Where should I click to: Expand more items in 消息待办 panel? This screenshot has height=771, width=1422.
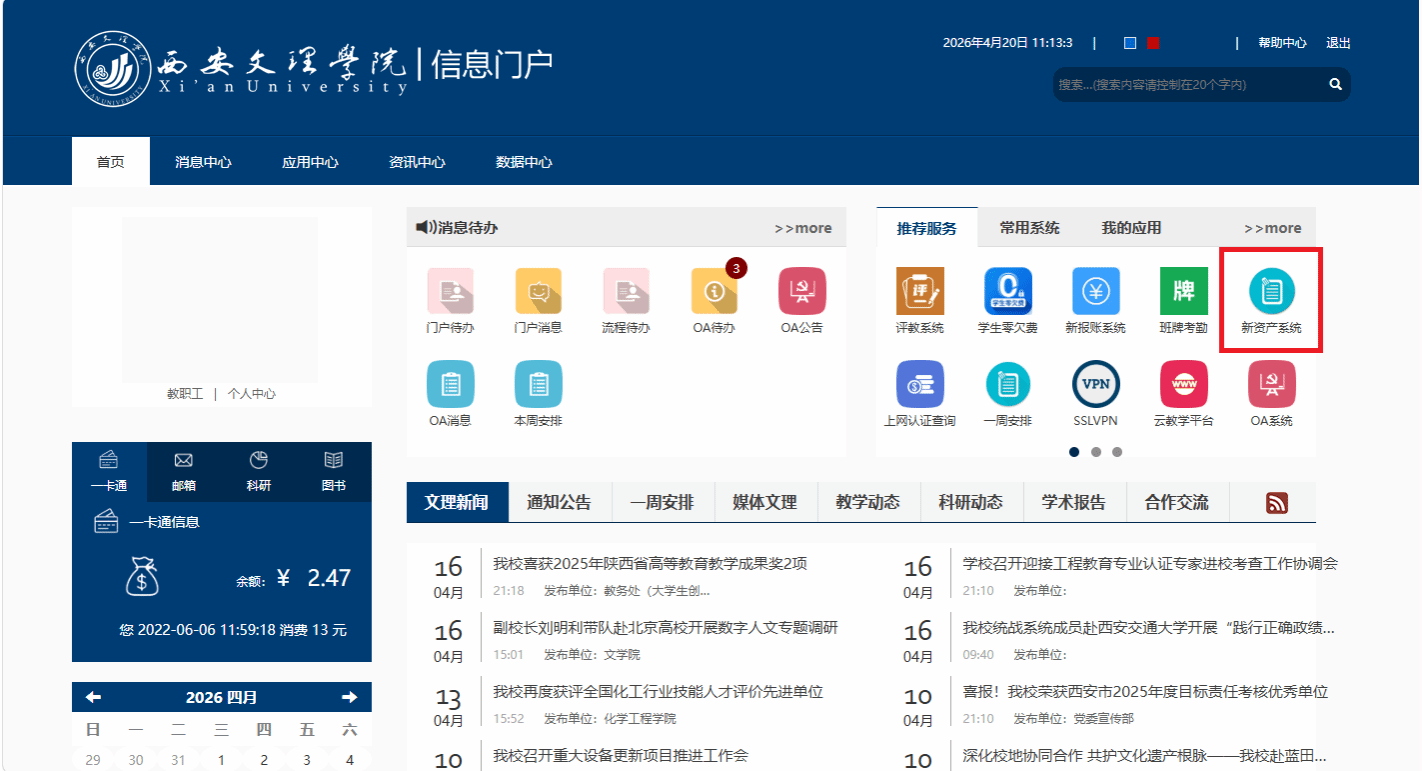[803, 228]
